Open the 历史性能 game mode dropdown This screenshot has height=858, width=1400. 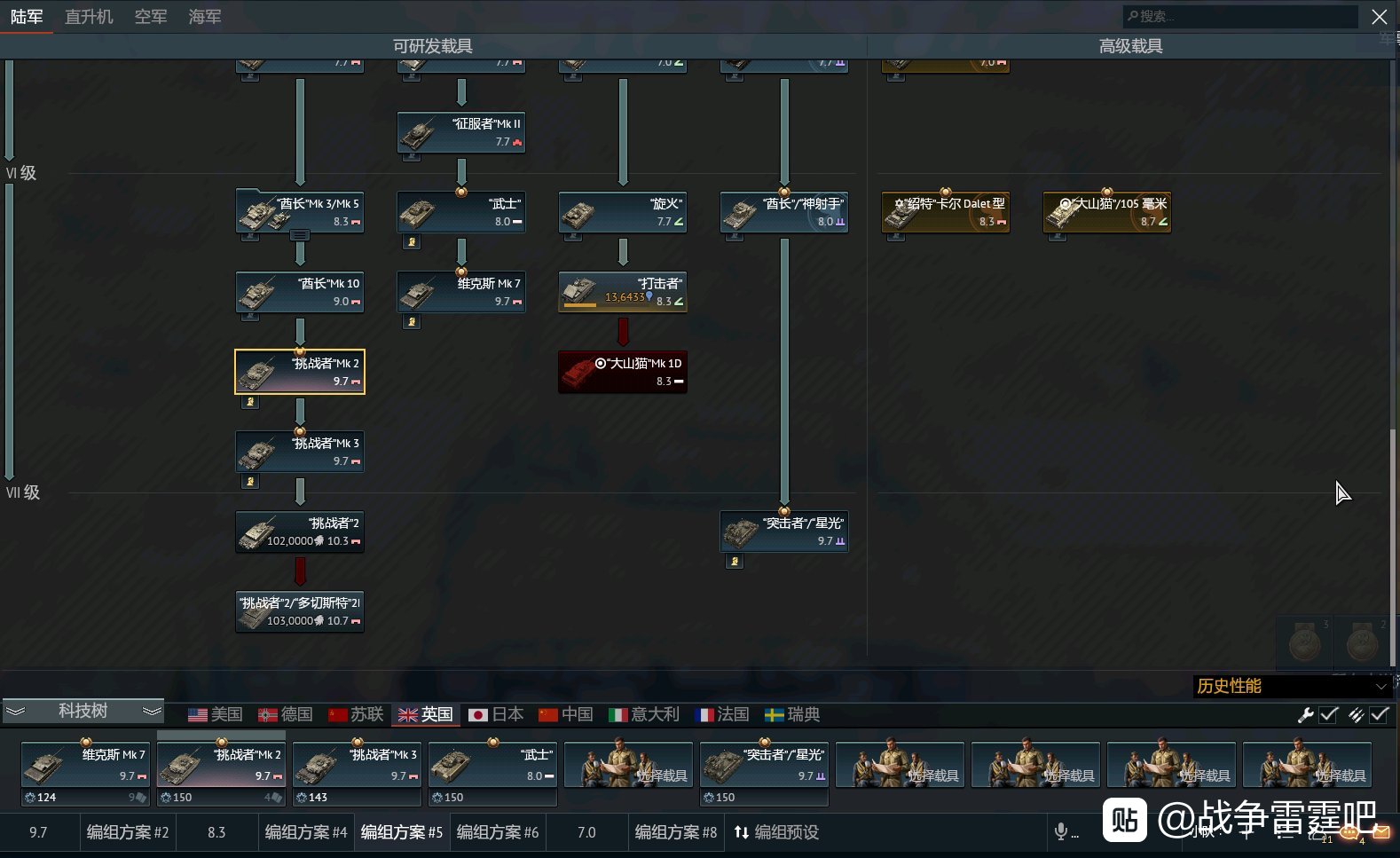point(1292,686)
